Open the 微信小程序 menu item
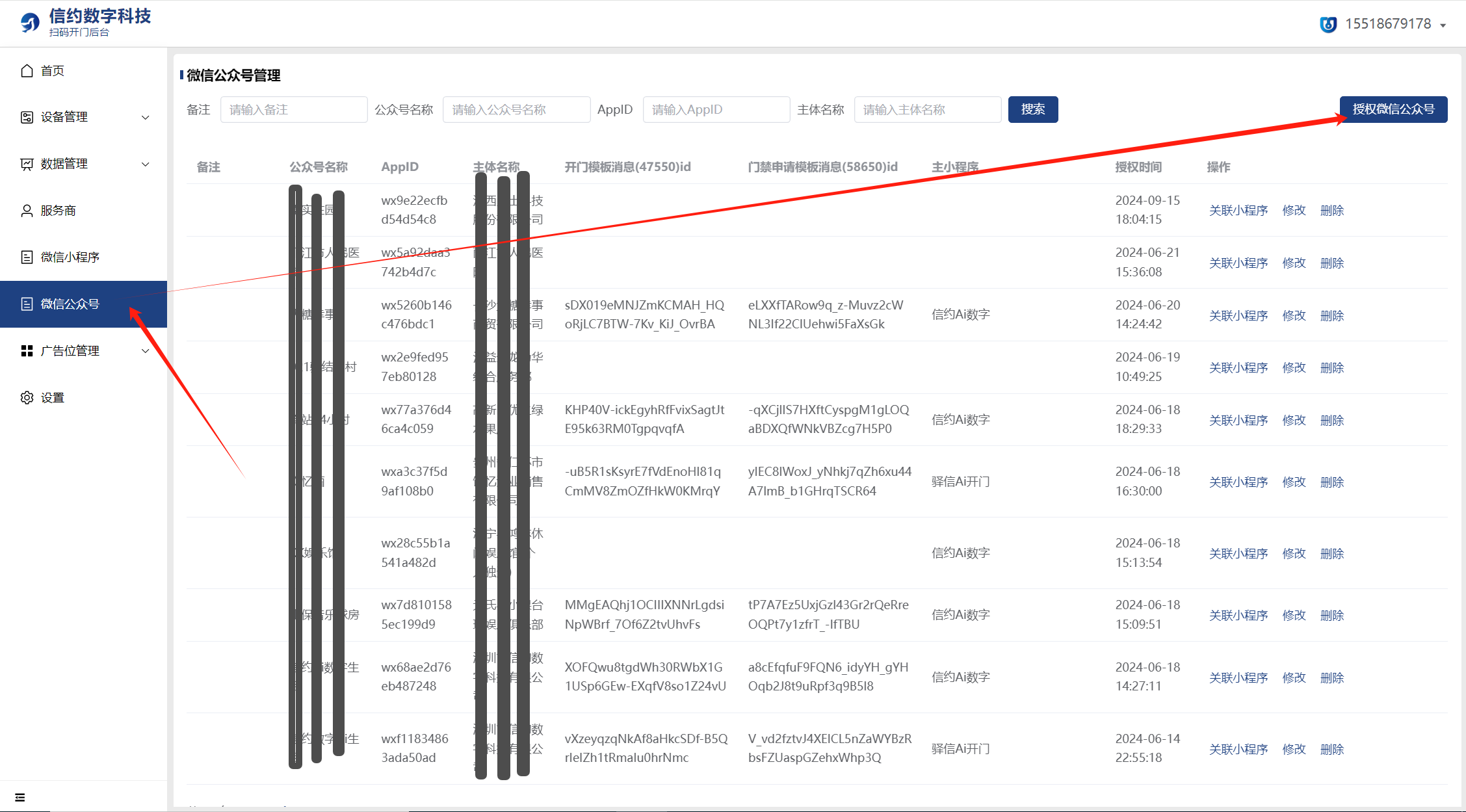This screenshot has height=812, width=1466. [x=70, y=257]
